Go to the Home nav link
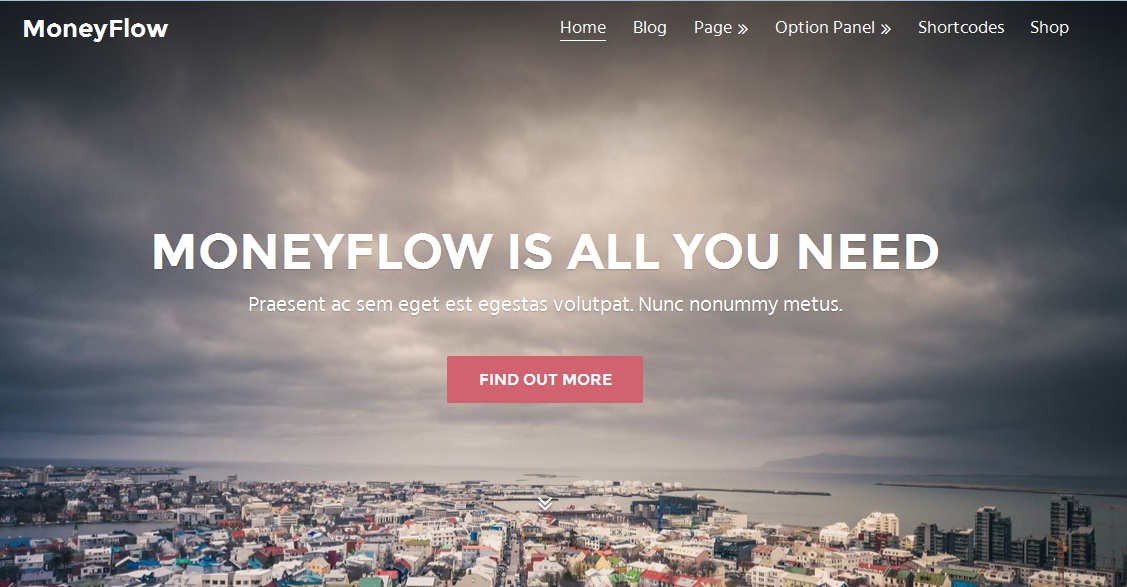The width and height of the screenshot is (1127, 587). 583,27
